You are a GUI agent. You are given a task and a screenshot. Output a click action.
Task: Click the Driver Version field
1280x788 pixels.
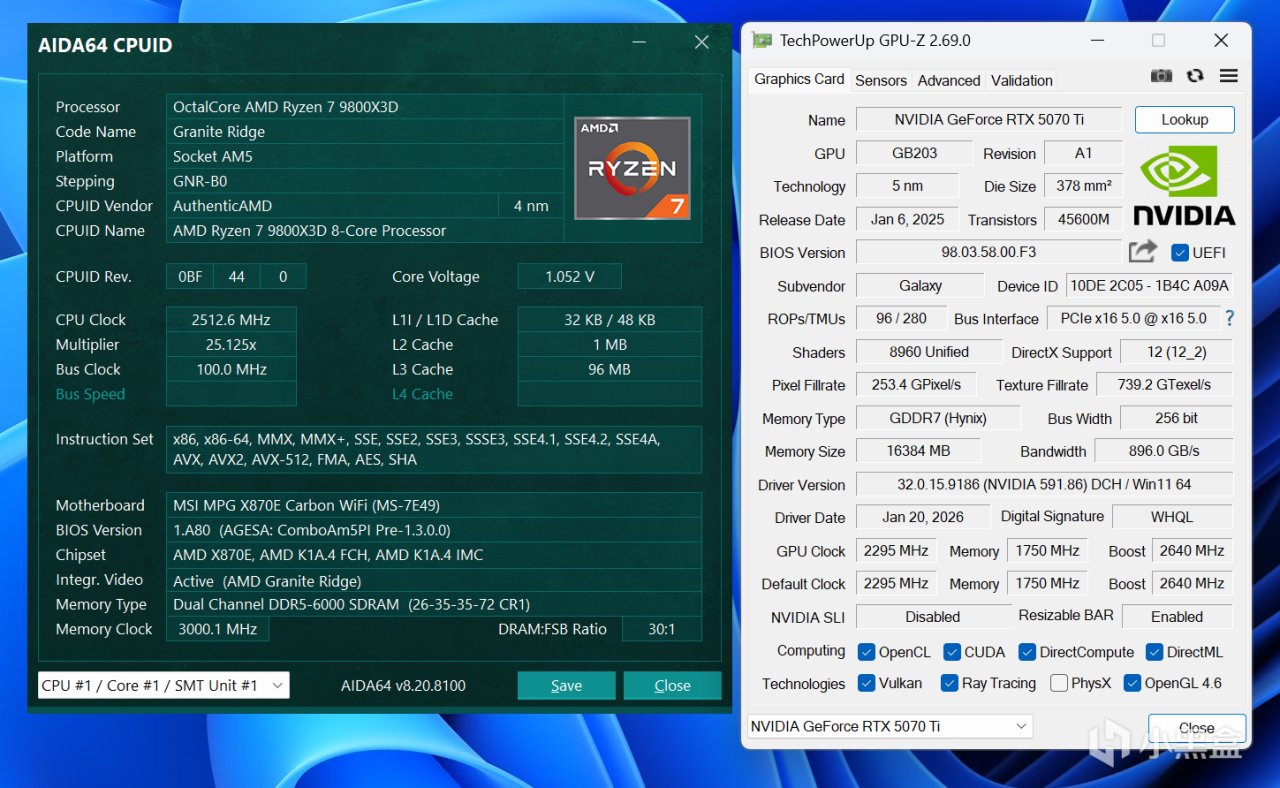[1045, 484]
